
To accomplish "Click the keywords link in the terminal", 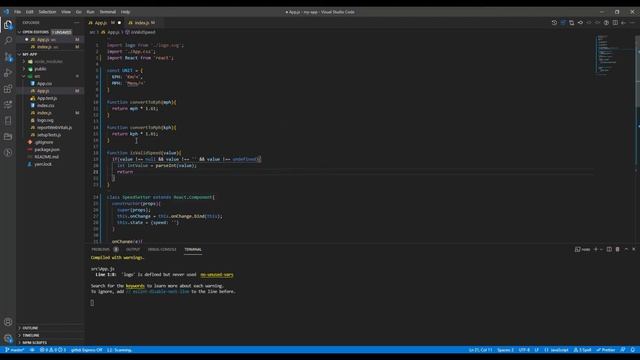I will point(135,286).
